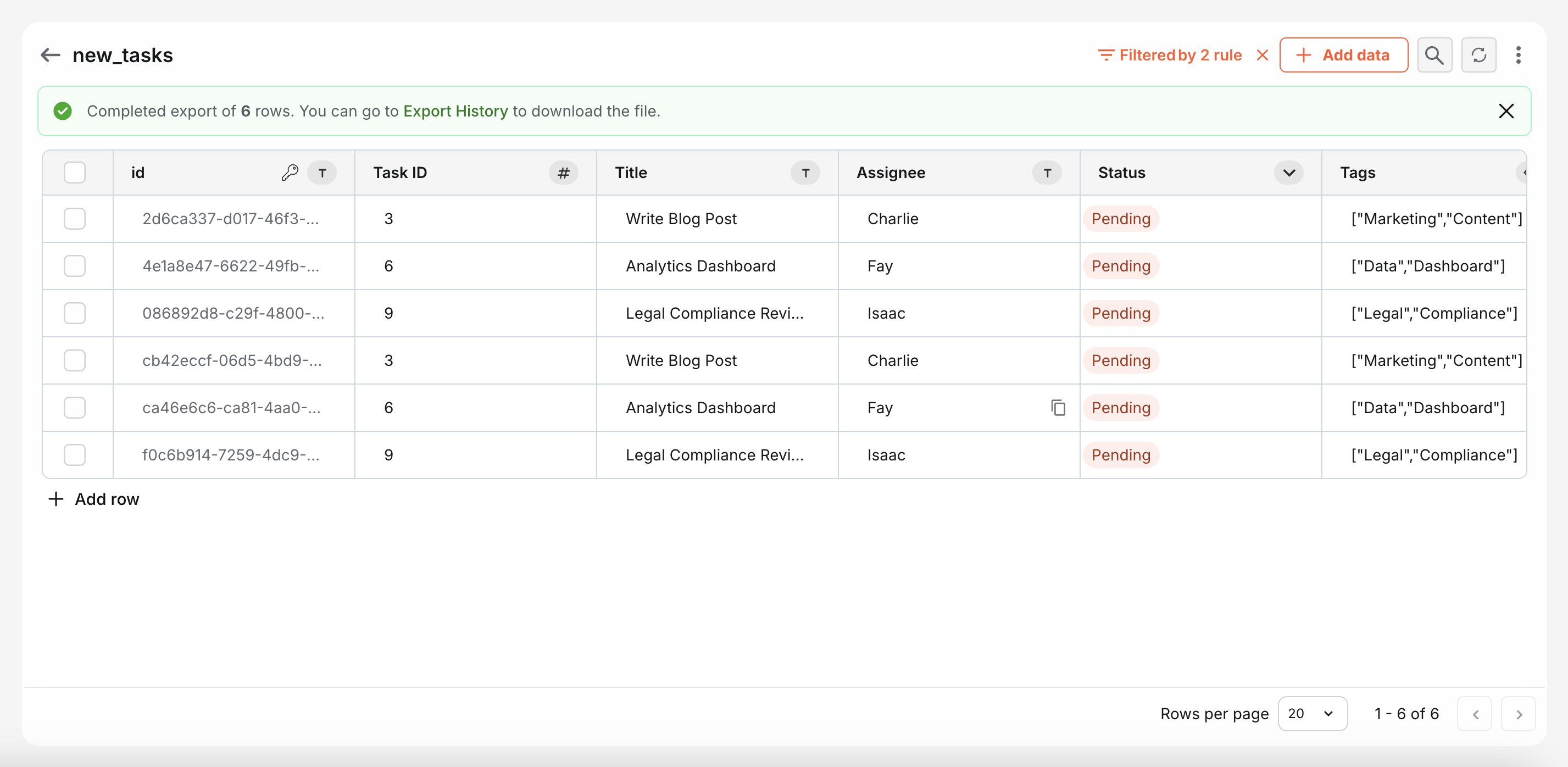Click the Assignee column header

click(959, 173)
